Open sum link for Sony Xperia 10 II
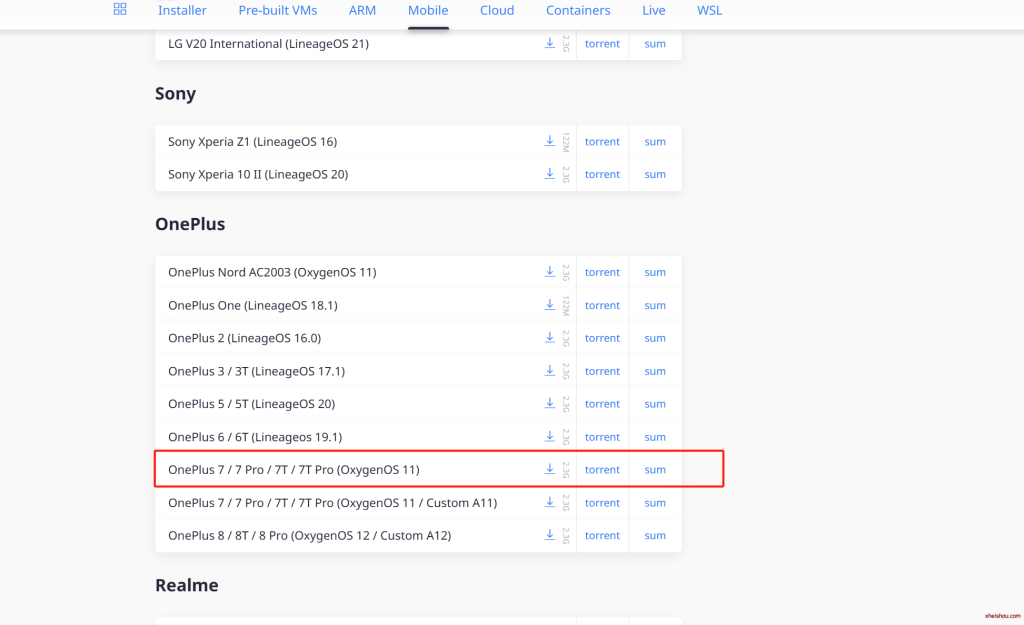 tap(655, 174)
